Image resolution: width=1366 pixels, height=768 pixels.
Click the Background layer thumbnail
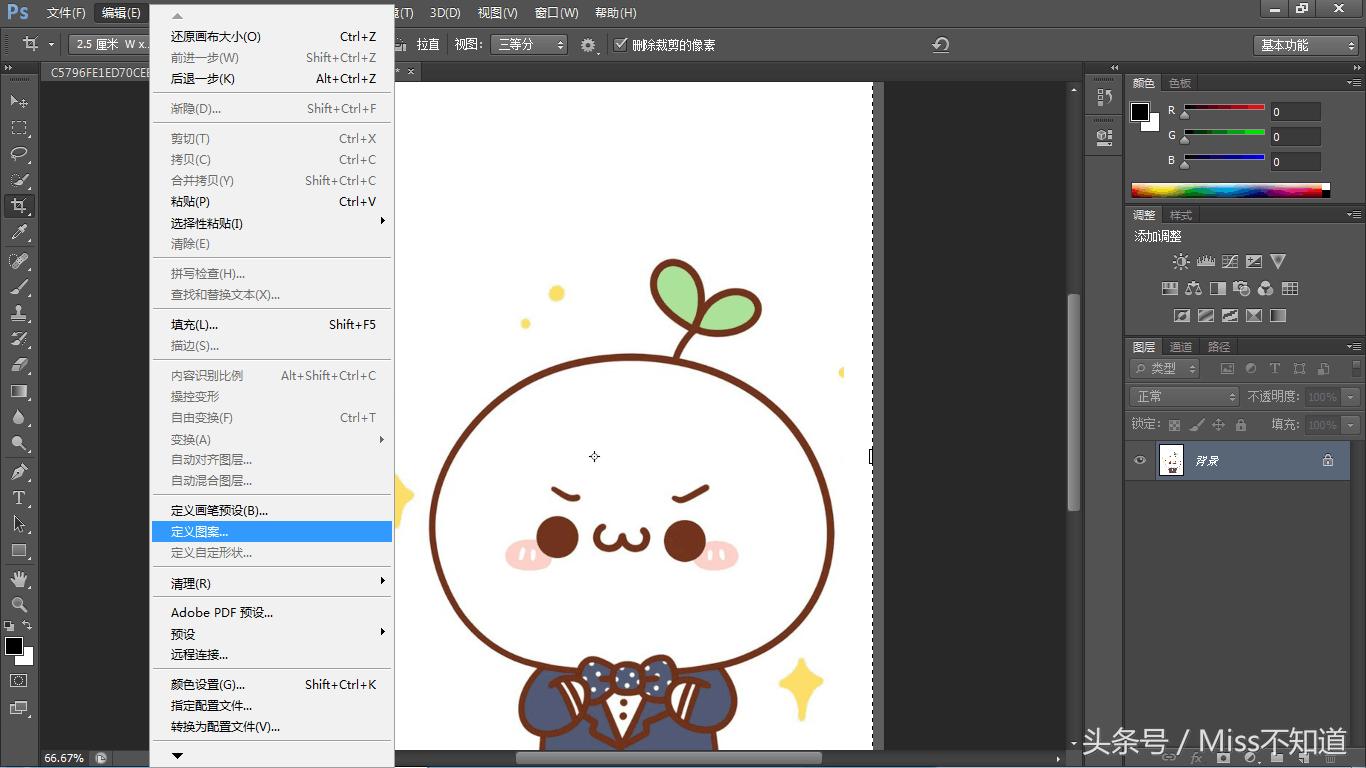tap(1171, 460)
